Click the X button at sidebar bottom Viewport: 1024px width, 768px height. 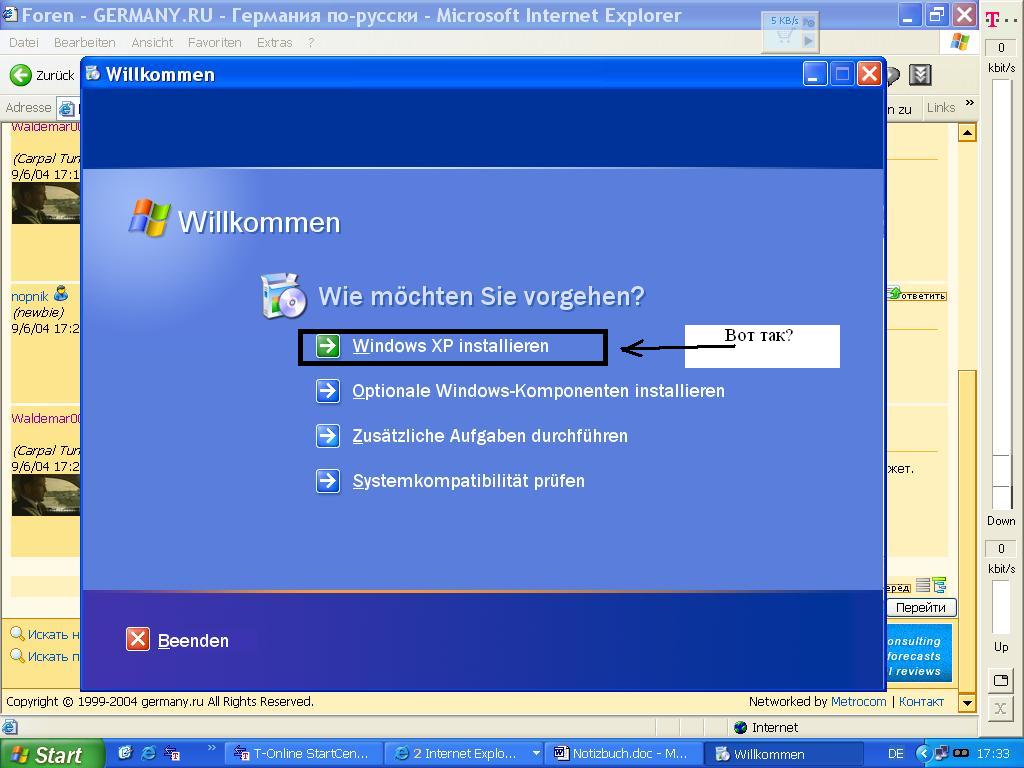[x=1000, y=708]
